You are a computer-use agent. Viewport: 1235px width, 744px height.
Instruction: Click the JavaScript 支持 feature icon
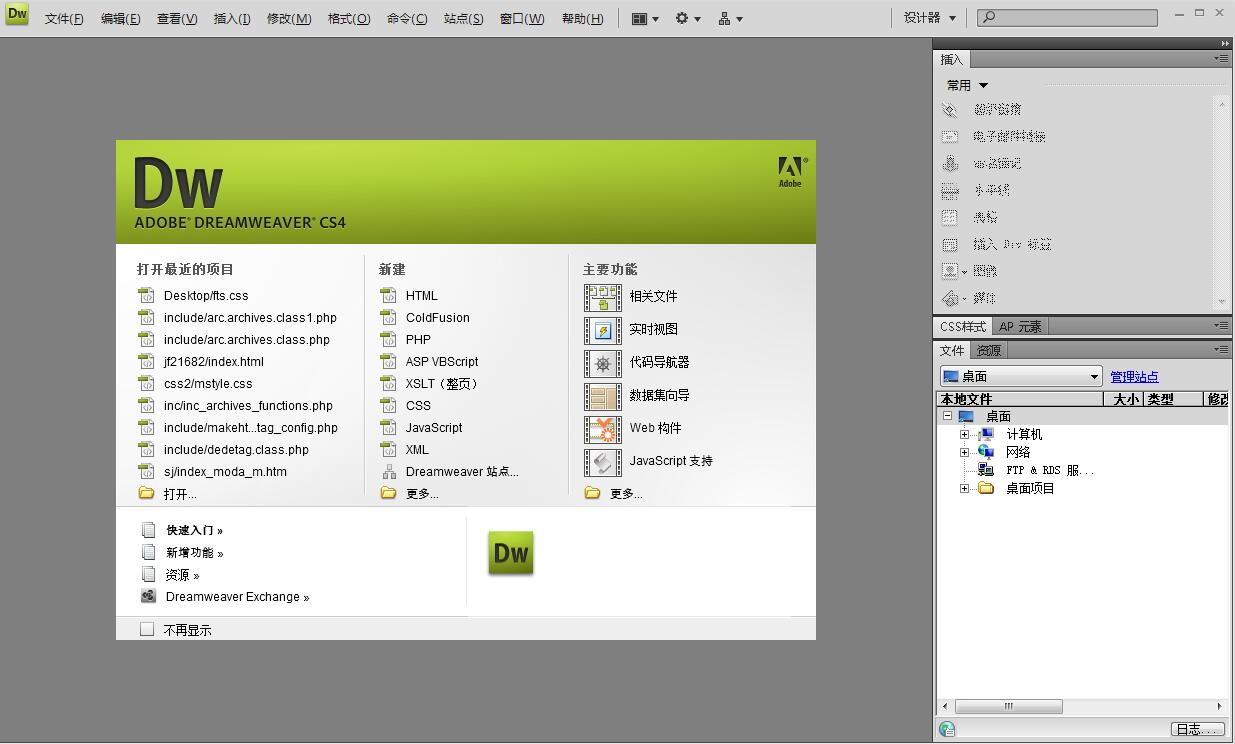pos(603,462)
